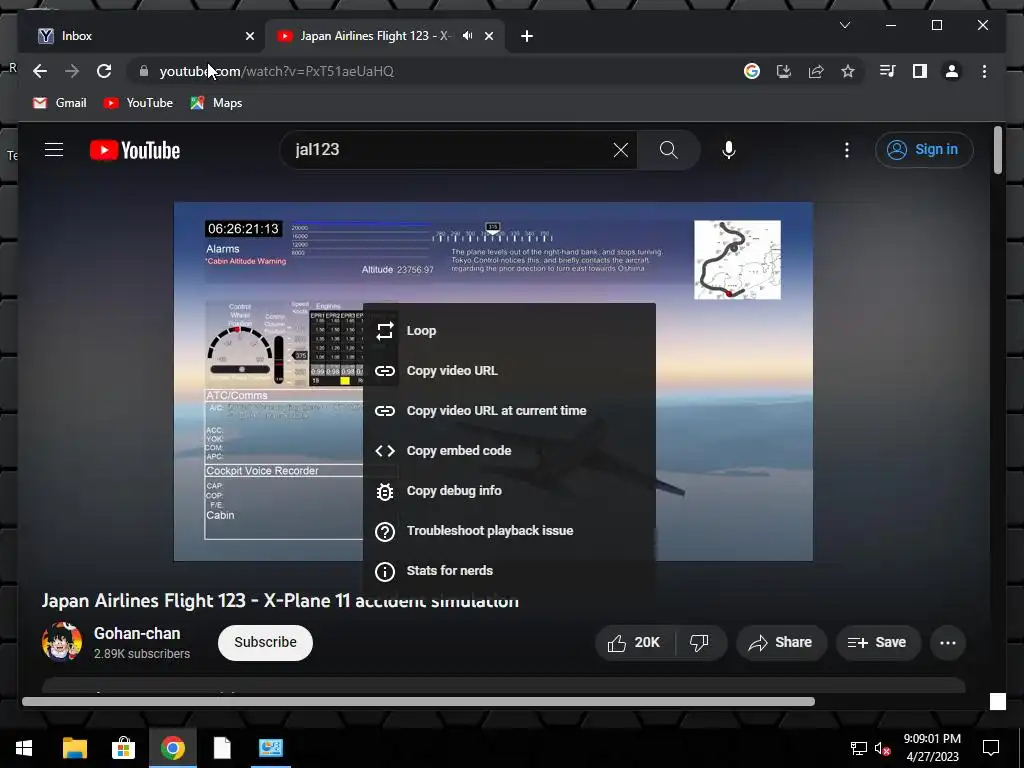Choose Copy video URL at current time
Screen dimensions: 1024x768
pyautogui.click(x=509, y=411)
